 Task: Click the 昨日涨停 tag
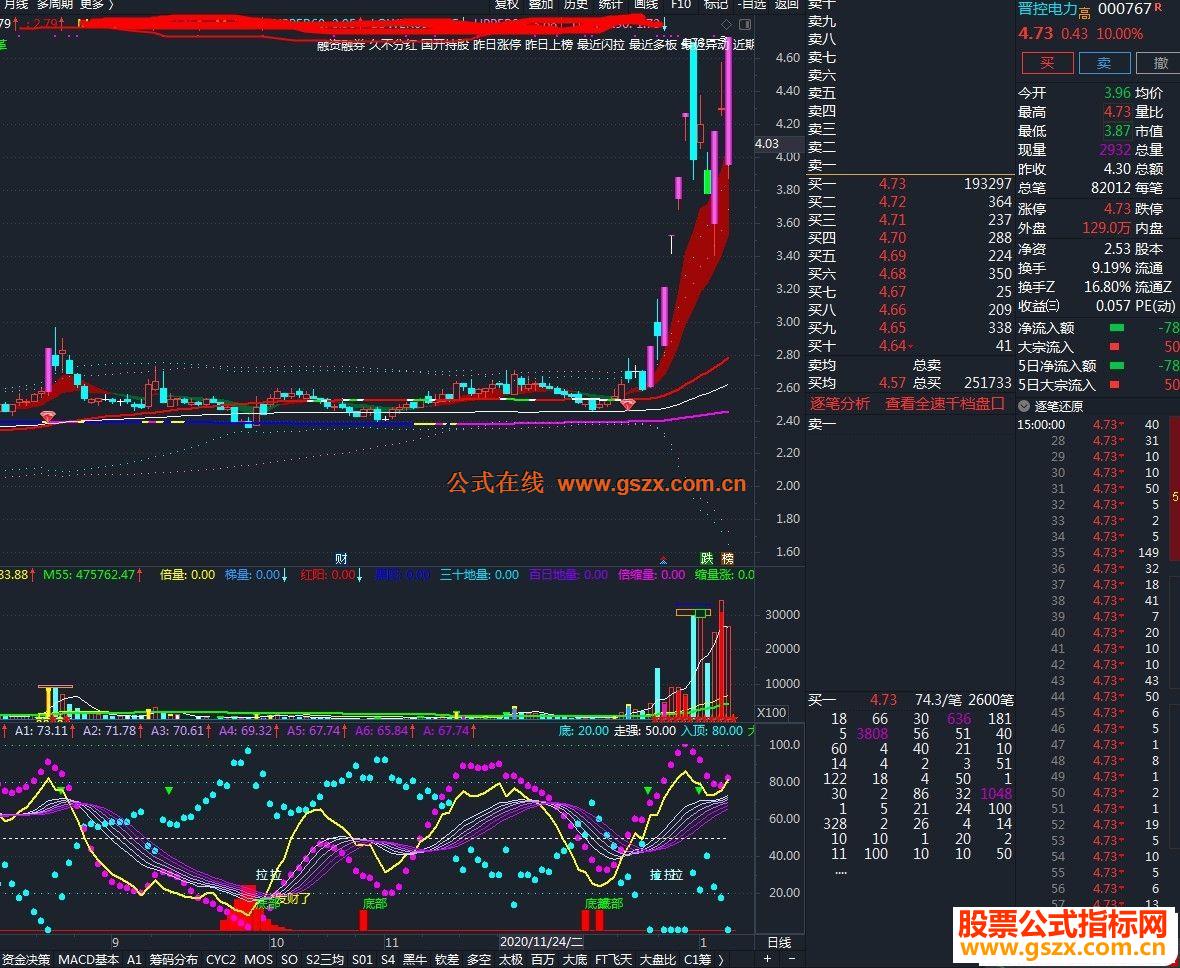[x=497, y=44]
